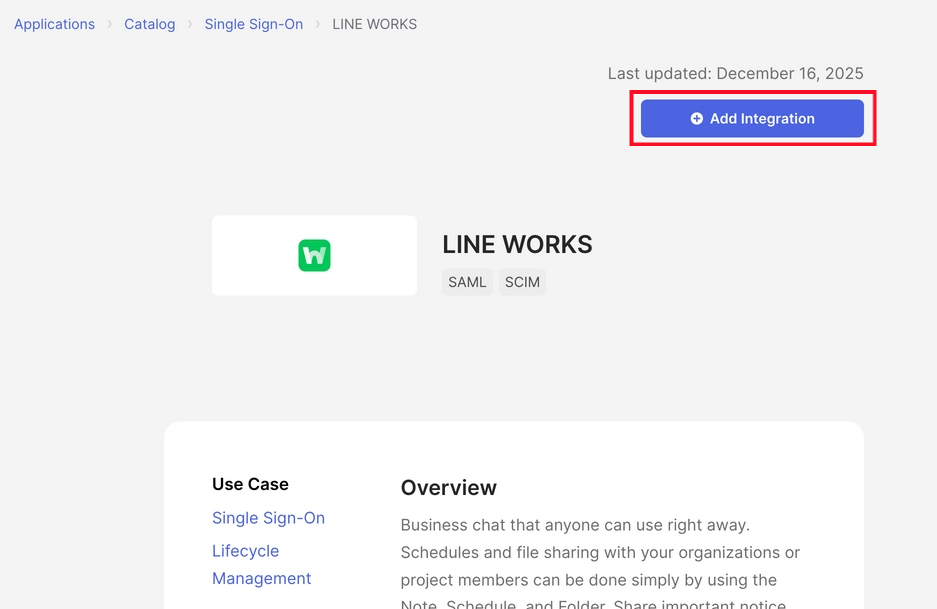Click the LINE WORKS logo card
The height and width of the screenshot is (609, 937).
pos(314,255)
